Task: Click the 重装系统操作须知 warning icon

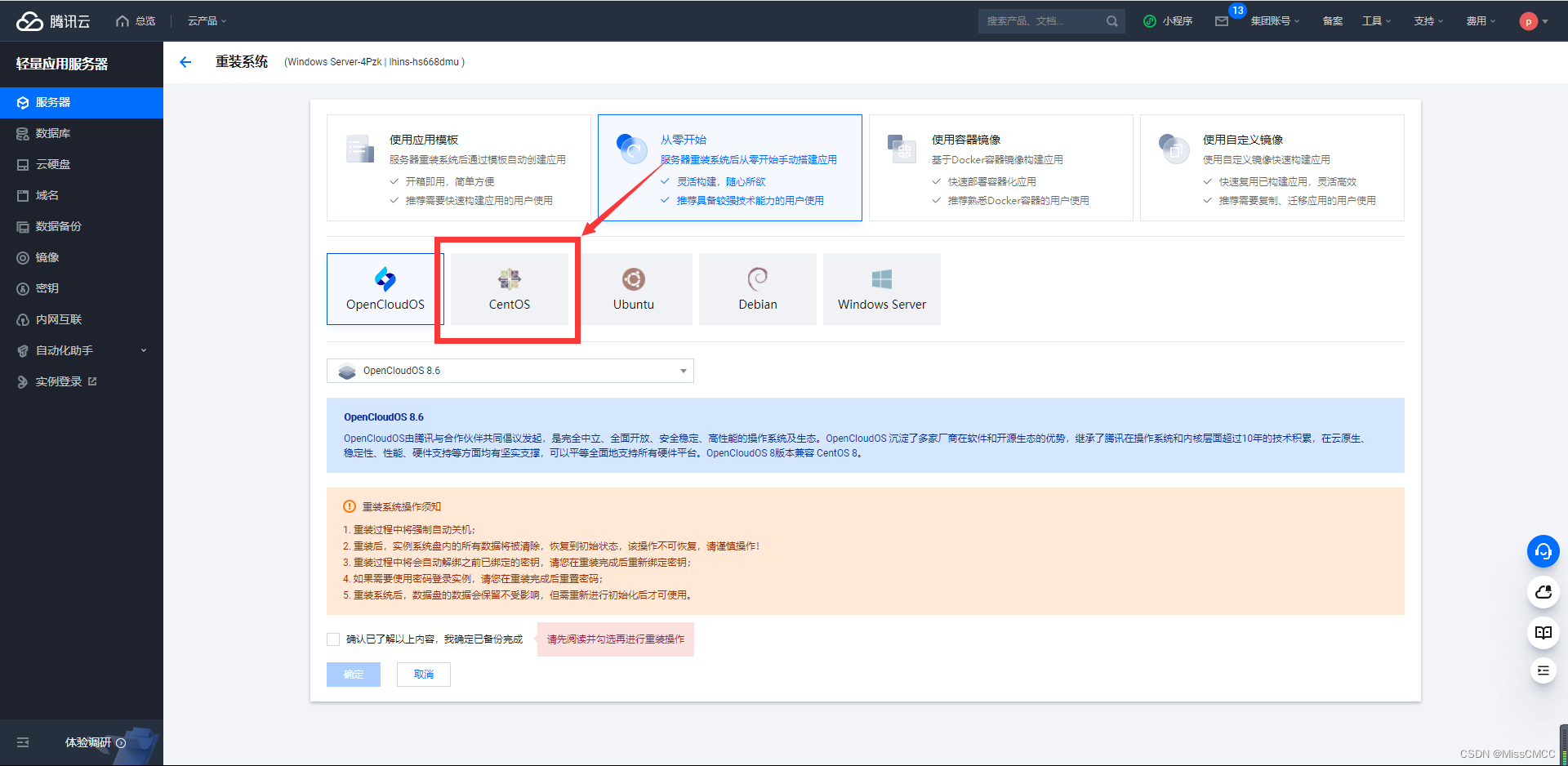Action: click(350, 506)
